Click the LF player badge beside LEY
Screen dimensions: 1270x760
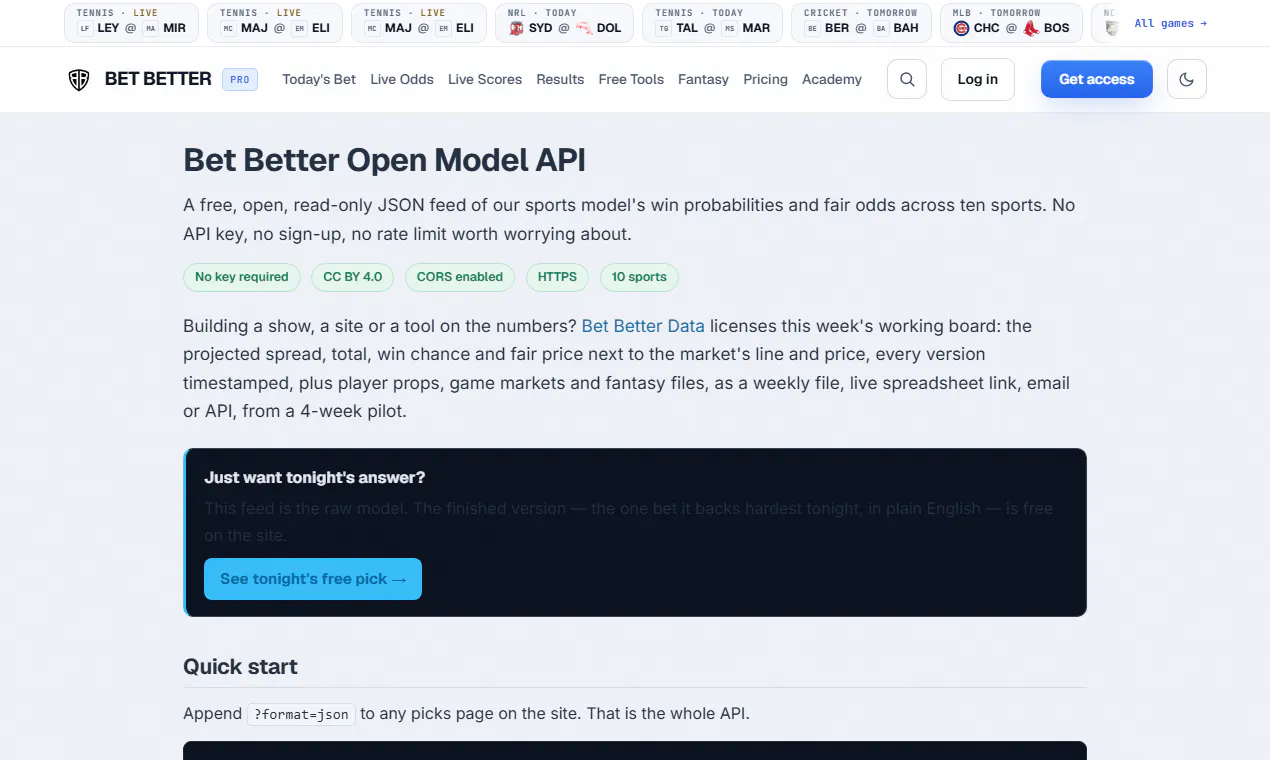(85, 28)
